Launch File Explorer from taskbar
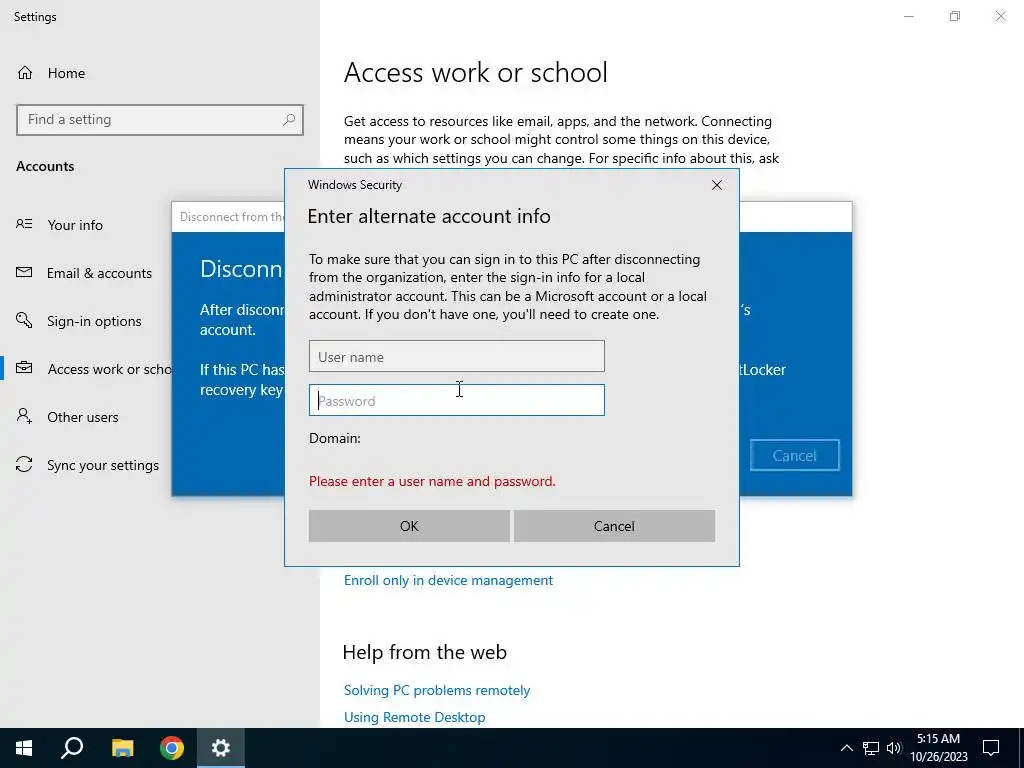 pos(122,748)
